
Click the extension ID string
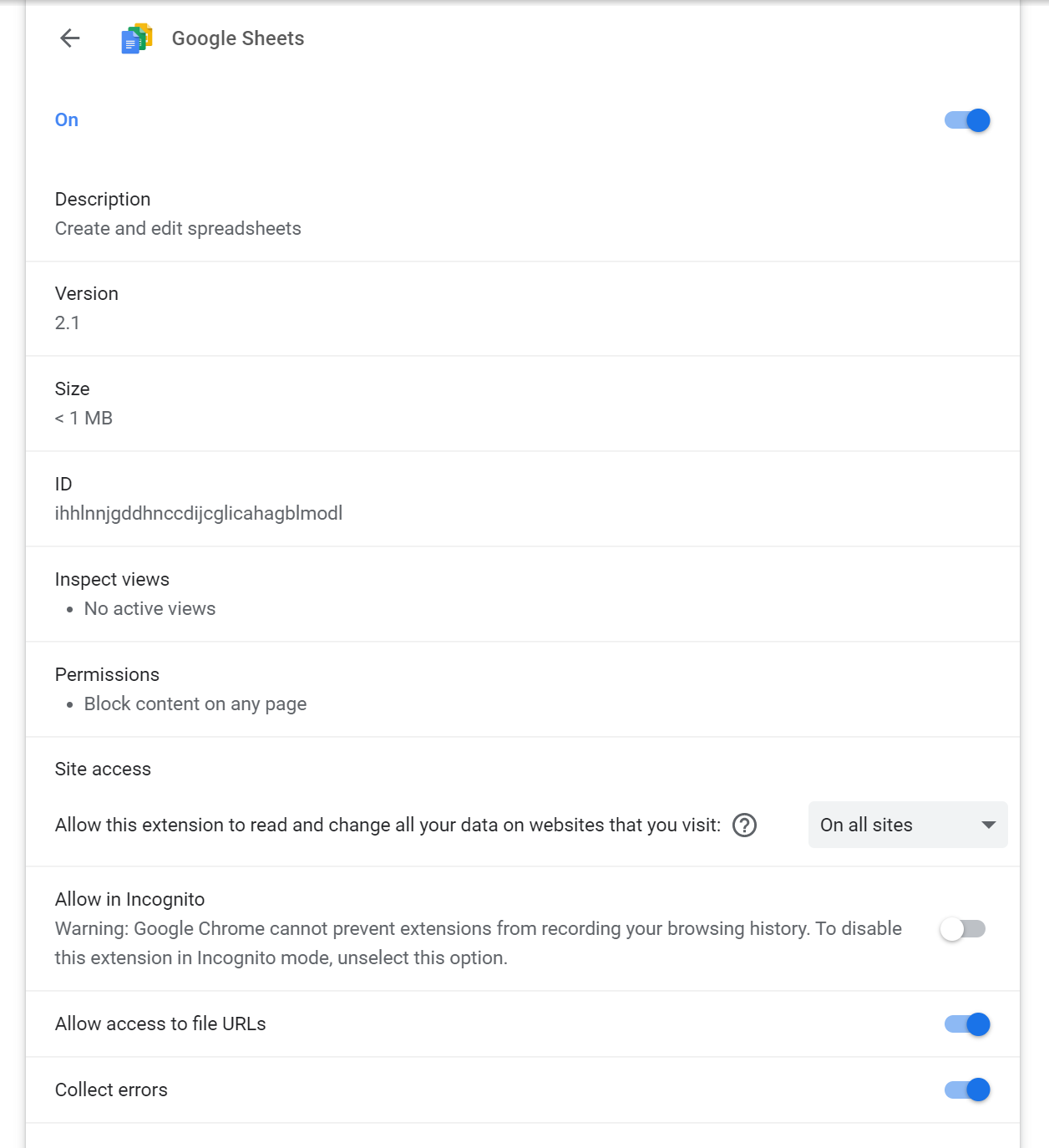click(x=199, y=513)
